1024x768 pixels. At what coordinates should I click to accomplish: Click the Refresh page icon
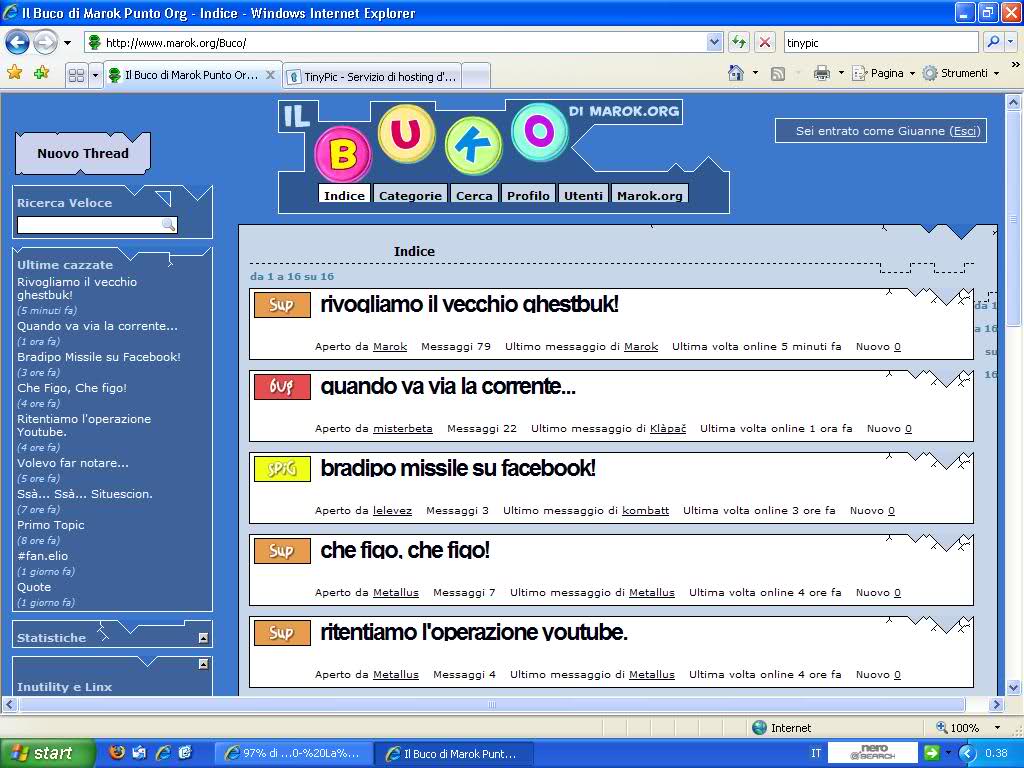pyautogui.click(x=739, y=42)
